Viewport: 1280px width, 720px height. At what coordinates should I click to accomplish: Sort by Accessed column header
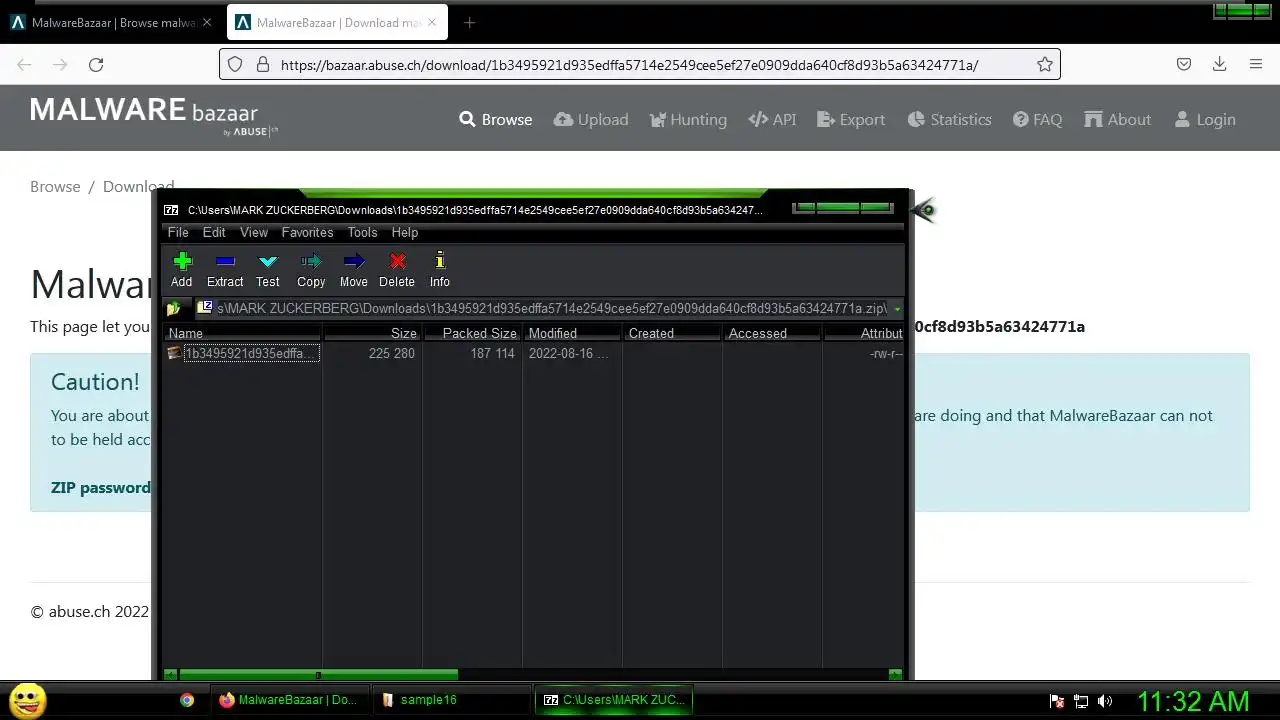[772, 333]
